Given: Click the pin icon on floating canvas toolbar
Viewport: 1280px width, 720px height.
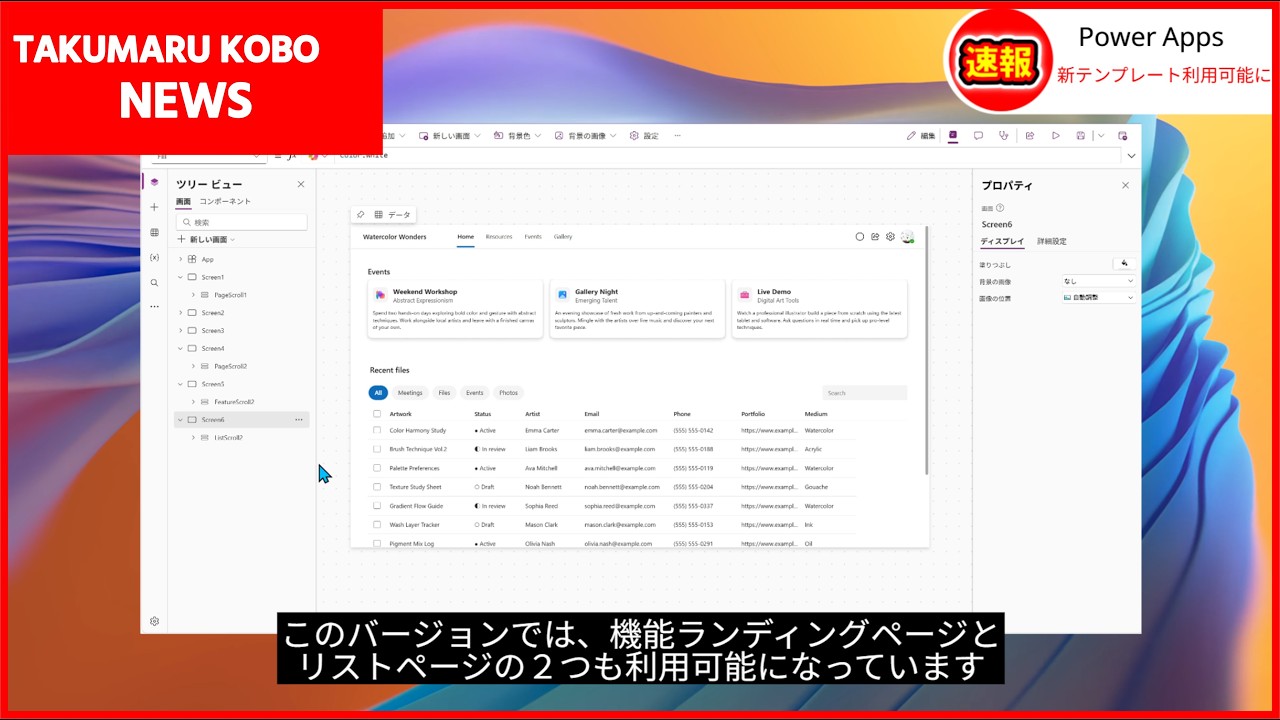Looking at the screenshot, I should click(x=361, y=215).
